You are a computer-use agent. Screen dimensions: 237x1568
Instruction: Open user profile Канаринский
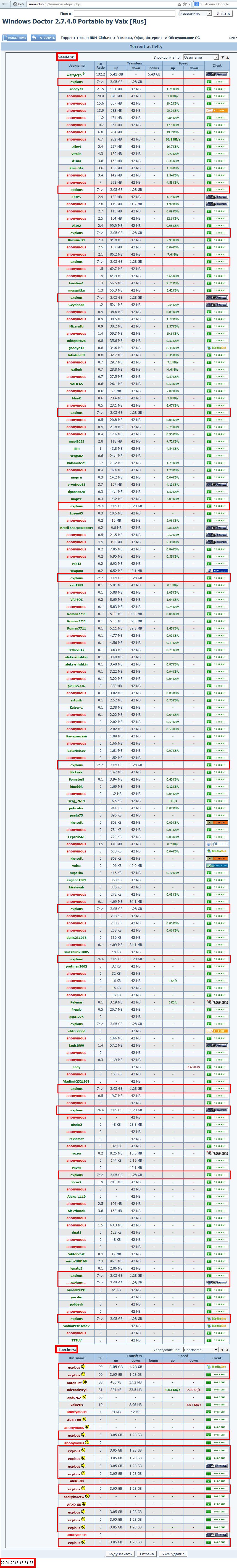pyautogui.click(x=77, y=736)
